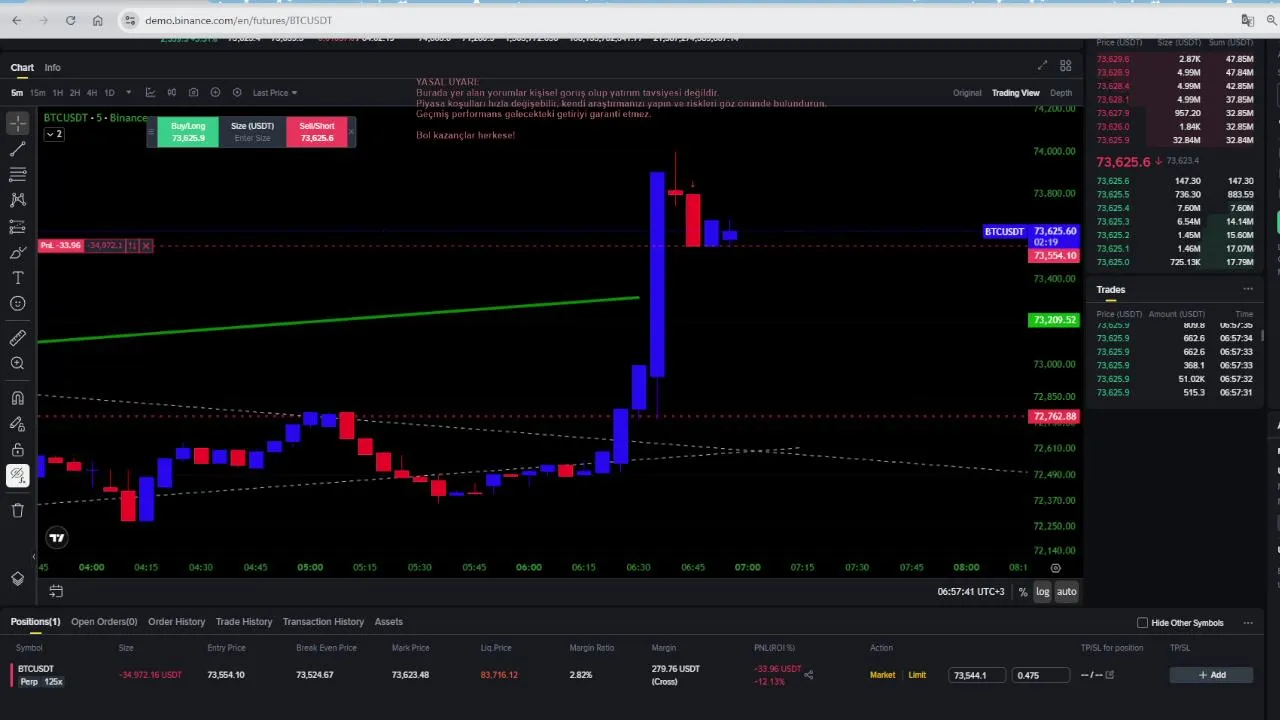The image size is (1280, 720).
Task: Open the chart indicators icon in toolbar
Action: [150, 93]
